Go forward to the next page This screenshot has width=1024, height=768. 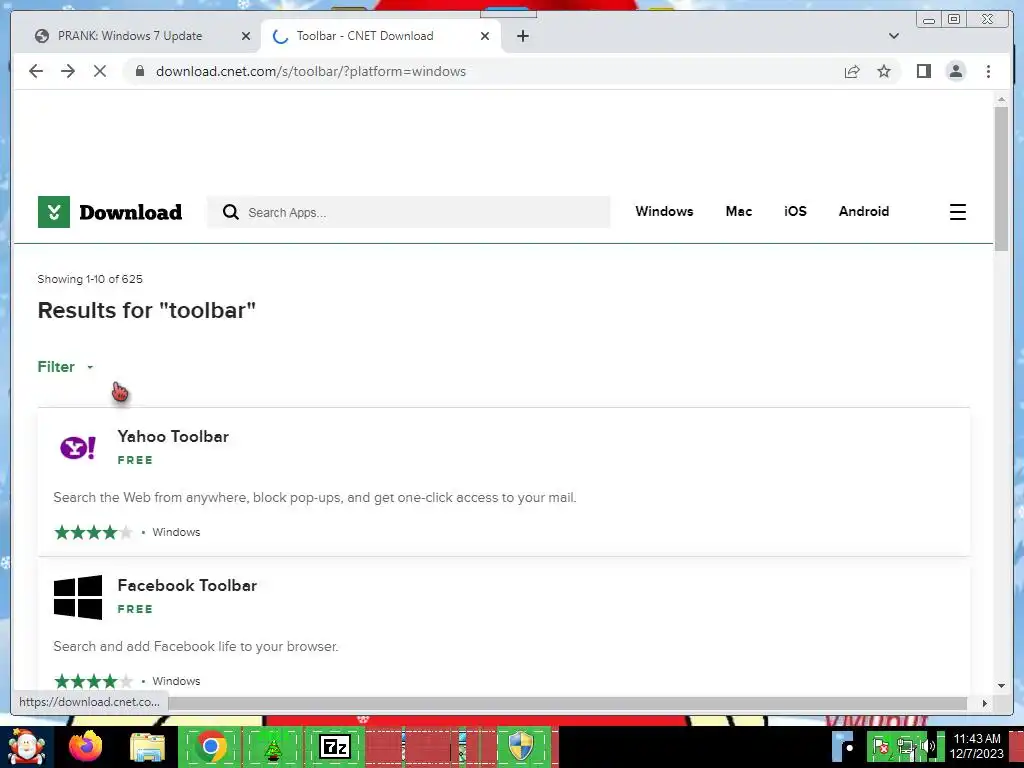click(68, 71)
